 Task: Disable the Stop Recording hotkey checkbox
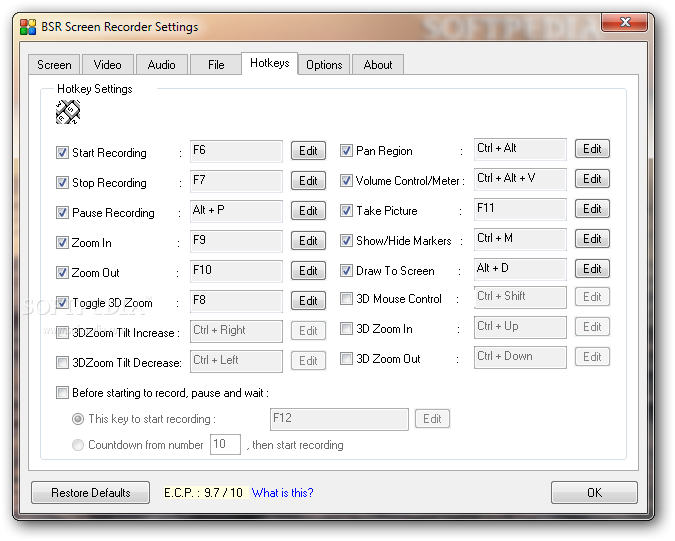[x=62, y=183]
